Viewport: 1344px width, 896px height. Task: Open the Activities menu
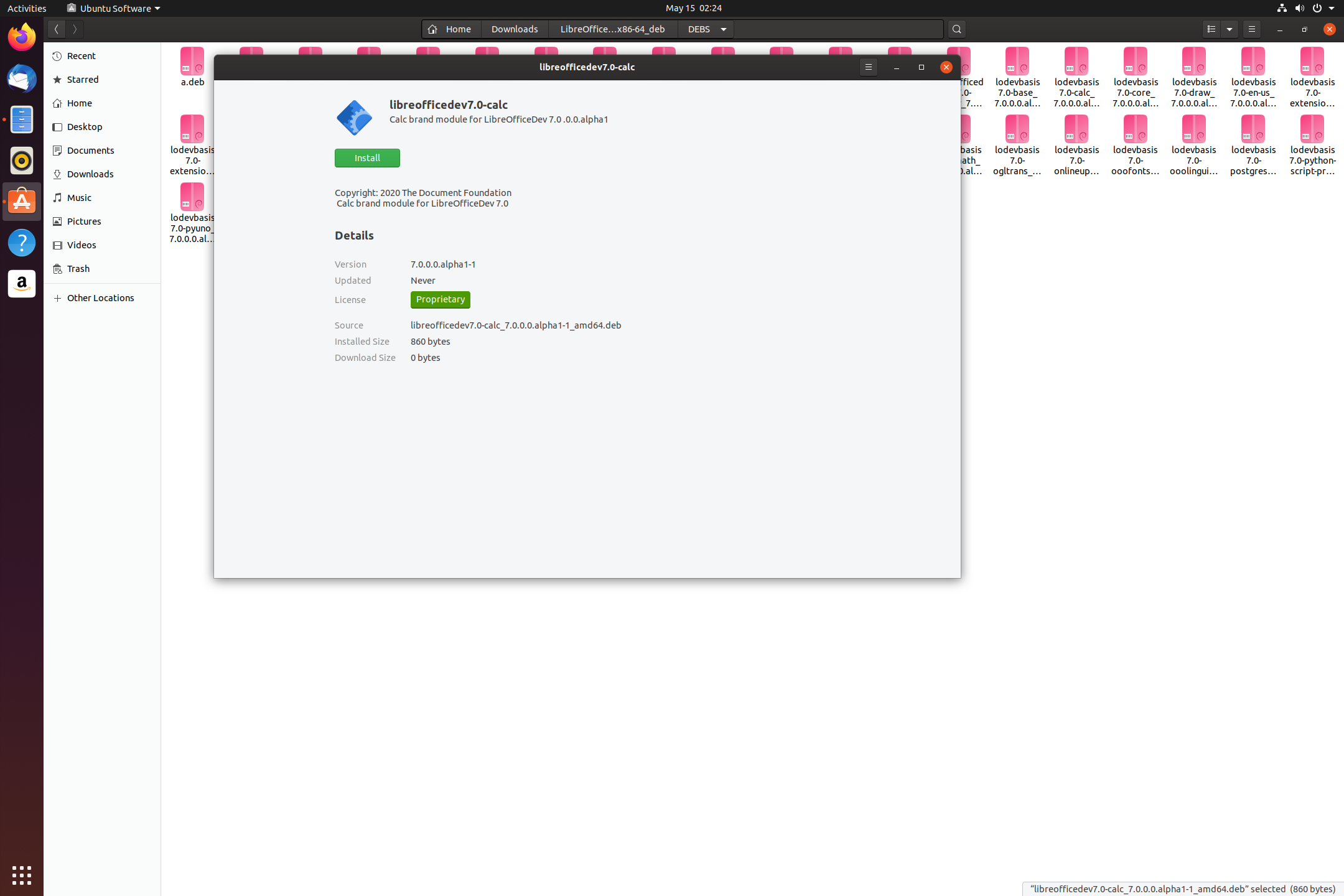(27, 8)
